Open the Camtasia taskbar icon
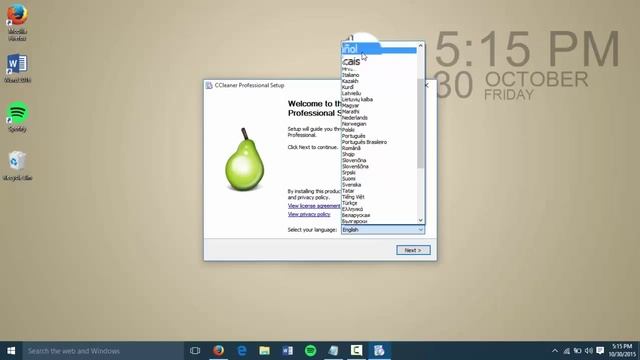Screen dimensions: 640x360 [356, 351]
